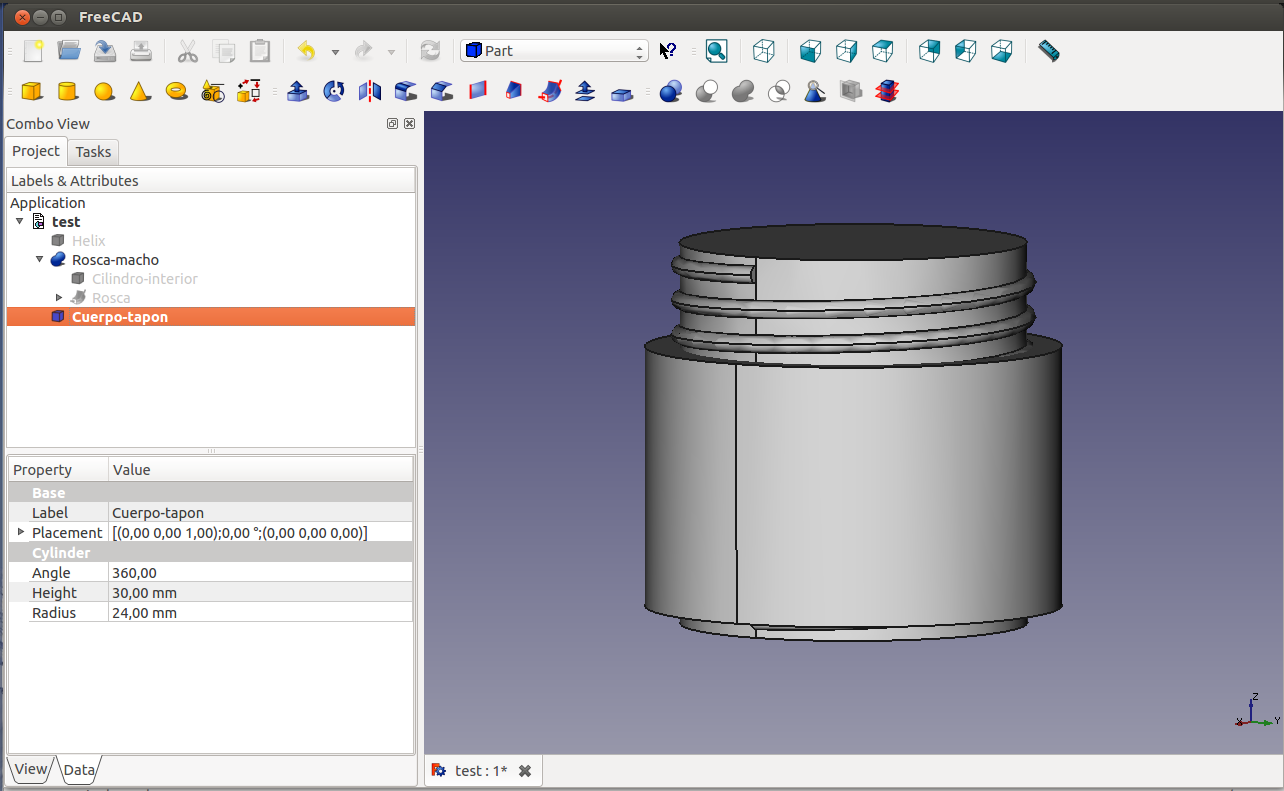
Task: Expand the Placement property row
Action: pos(21,532)
